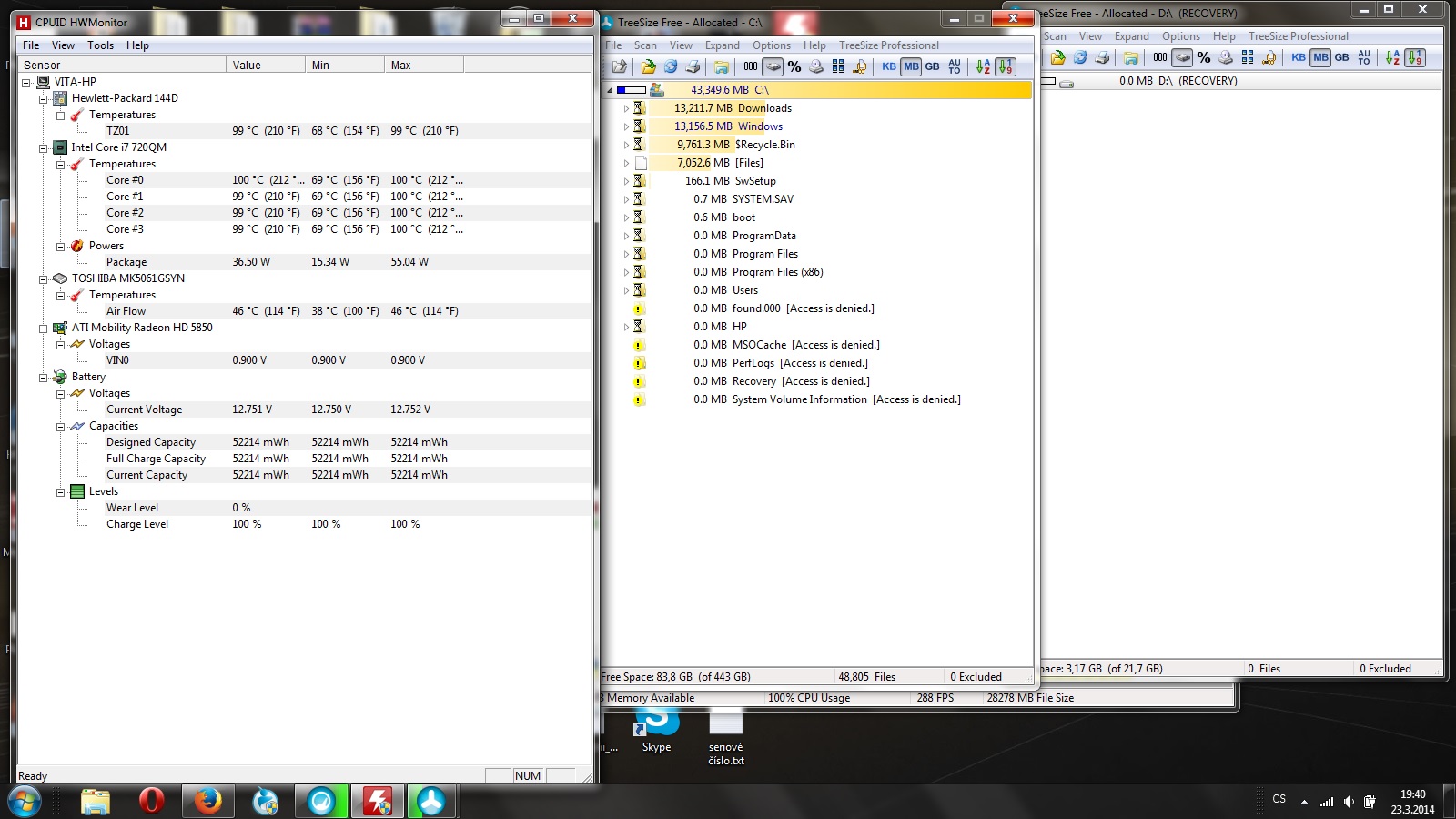1456x819 pixels.
Task: Click the taskbar clock showing 19:40
Action: (1412, 794)
